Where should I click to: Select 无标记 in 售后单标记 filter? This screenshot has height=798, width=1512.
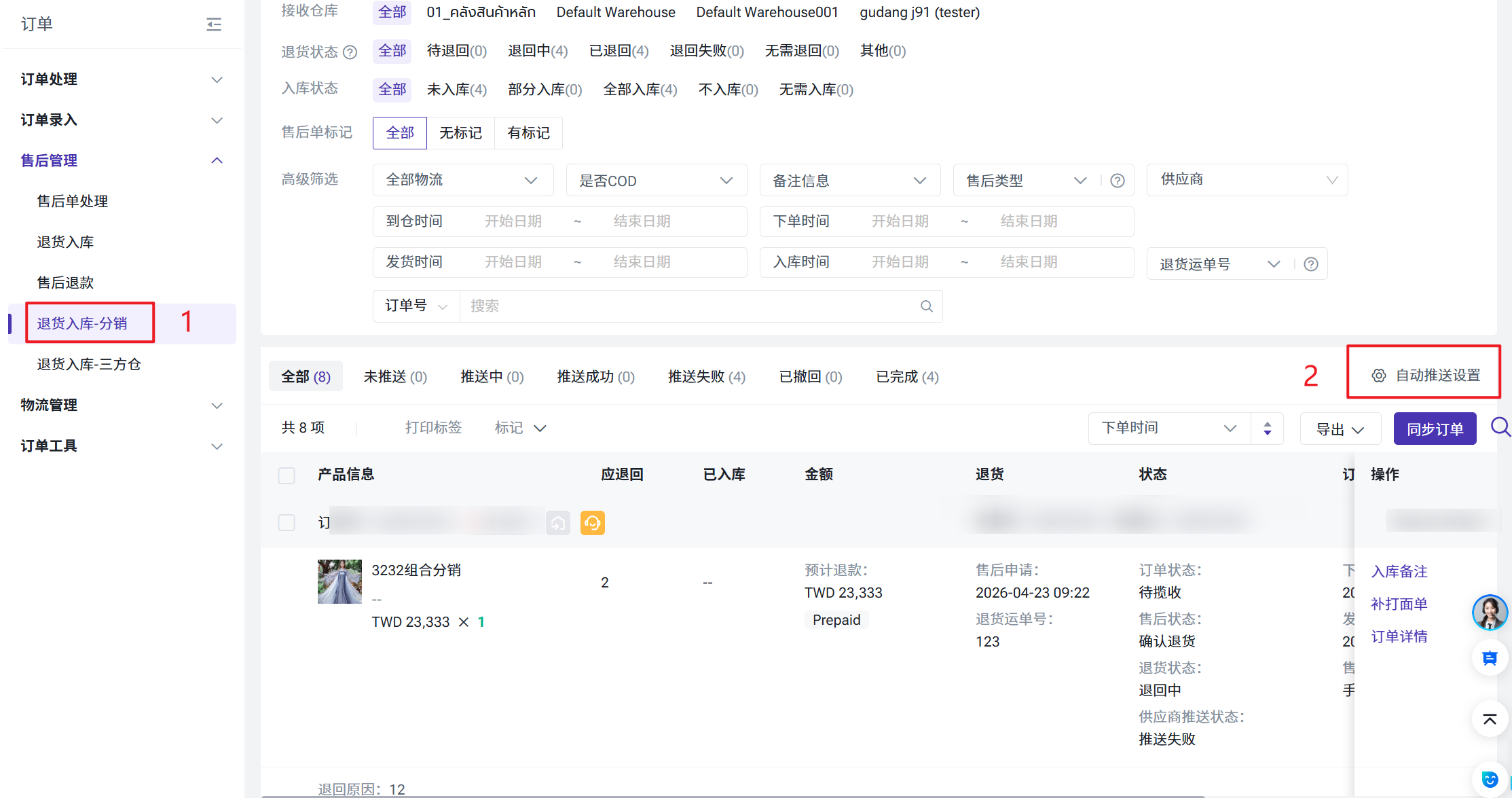pos(460,133)
